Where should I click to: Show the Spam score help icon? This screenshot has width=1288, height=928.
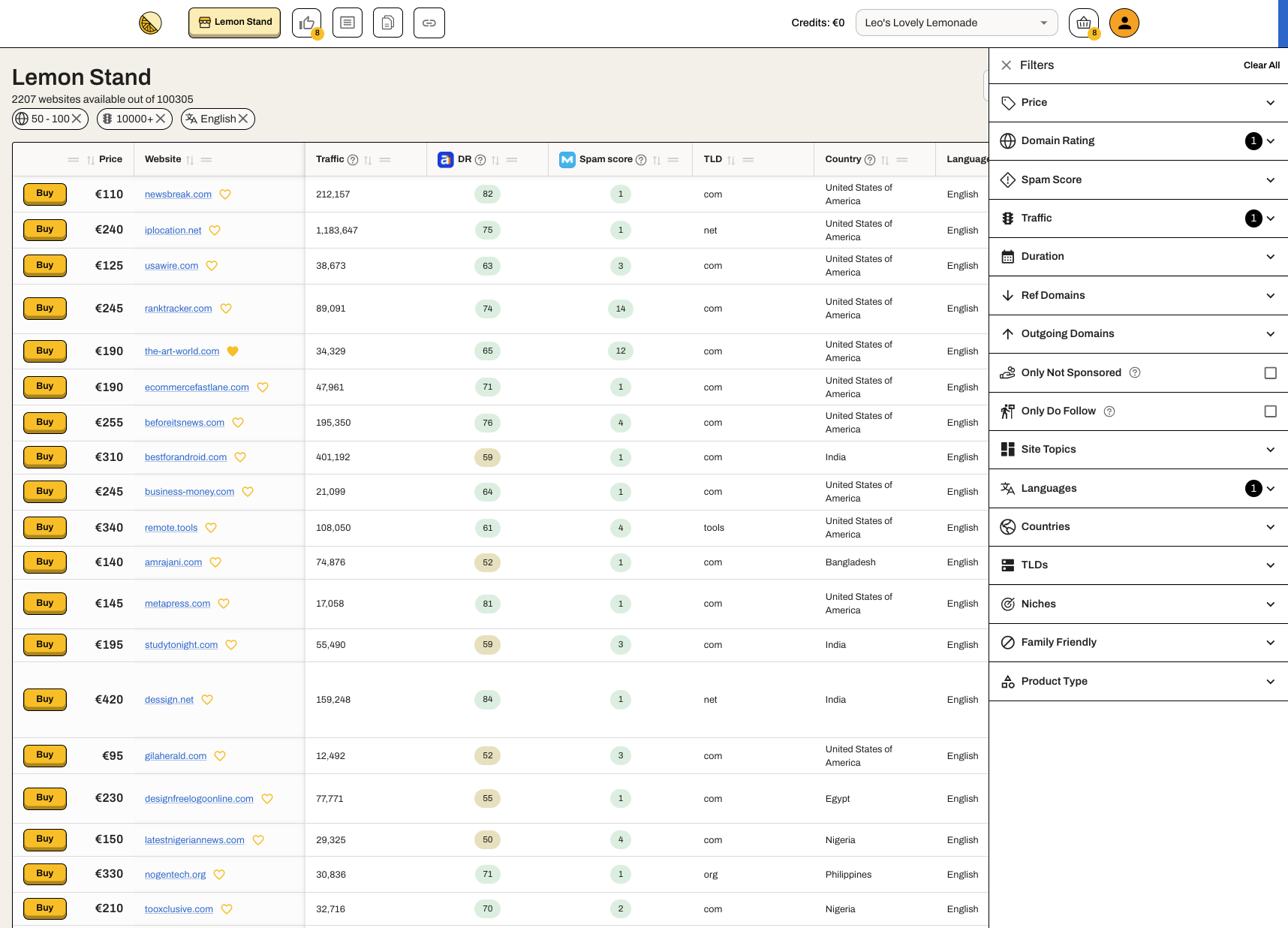(x=641, y=160)
